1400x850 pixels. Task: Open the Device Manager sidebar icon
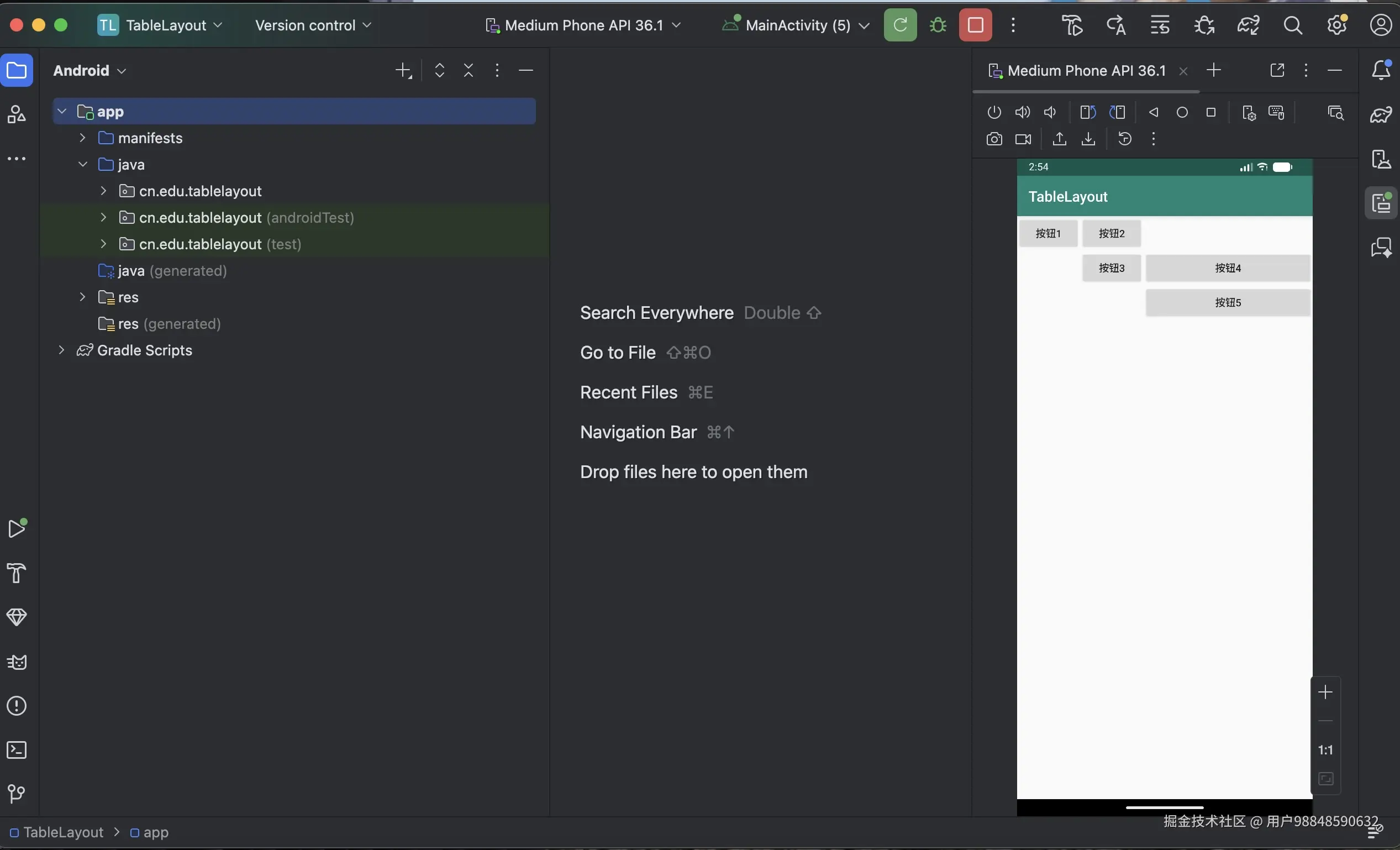pos(1381,159)
